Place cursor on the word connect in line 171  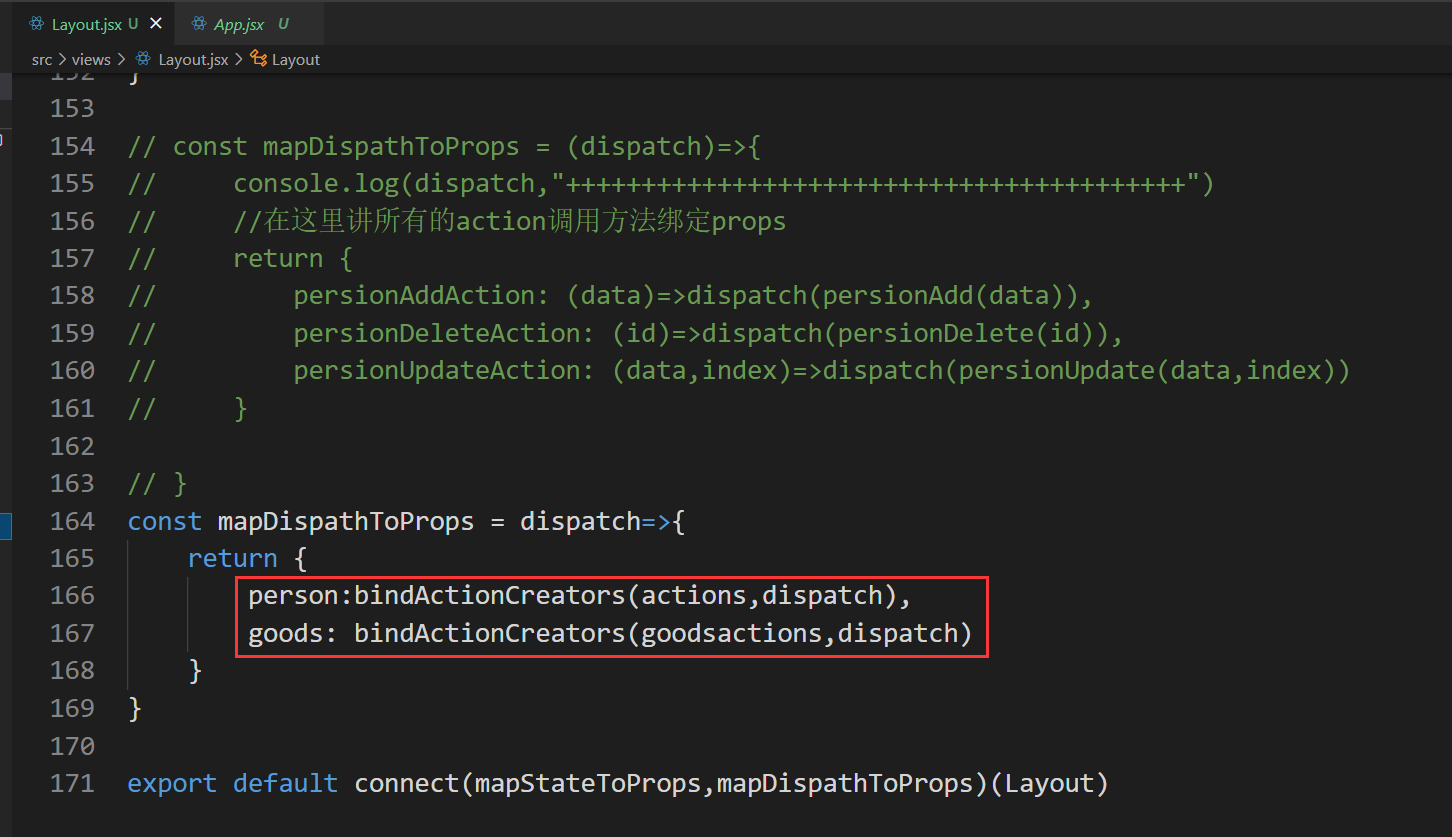(406, 783)
